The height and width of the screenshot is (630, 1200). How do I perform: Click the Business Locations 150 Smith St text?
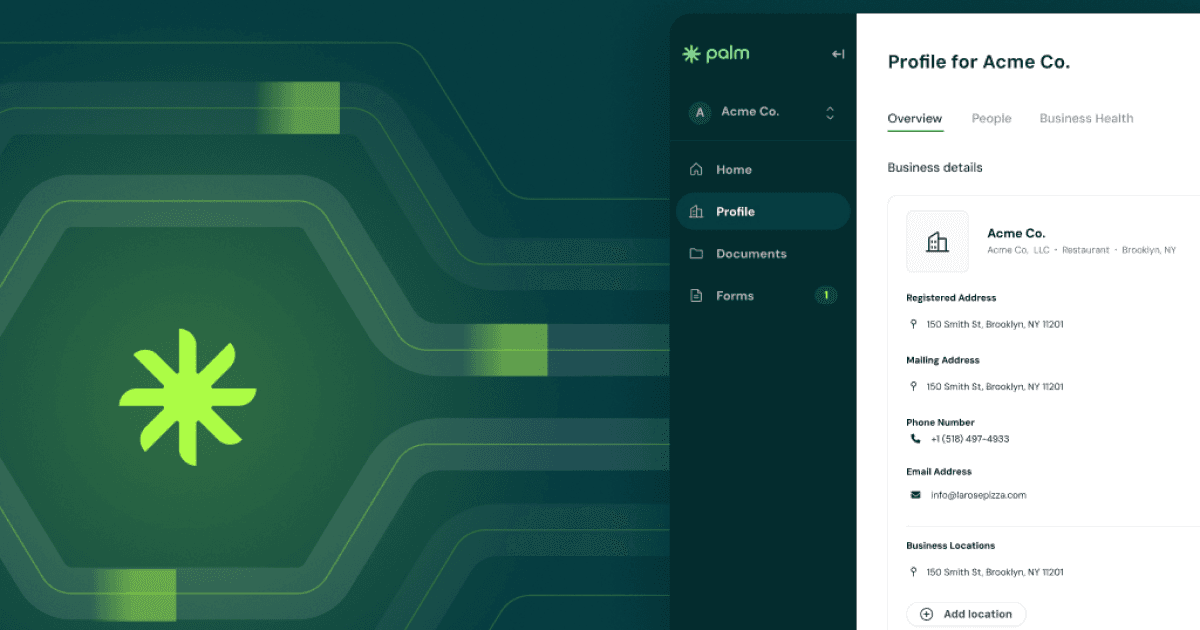tap(995, 572)
